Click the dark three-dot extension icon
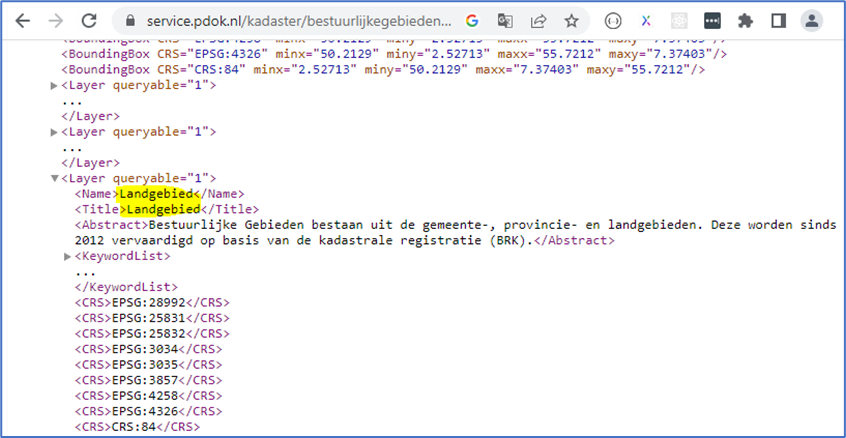 coord(711,20)
